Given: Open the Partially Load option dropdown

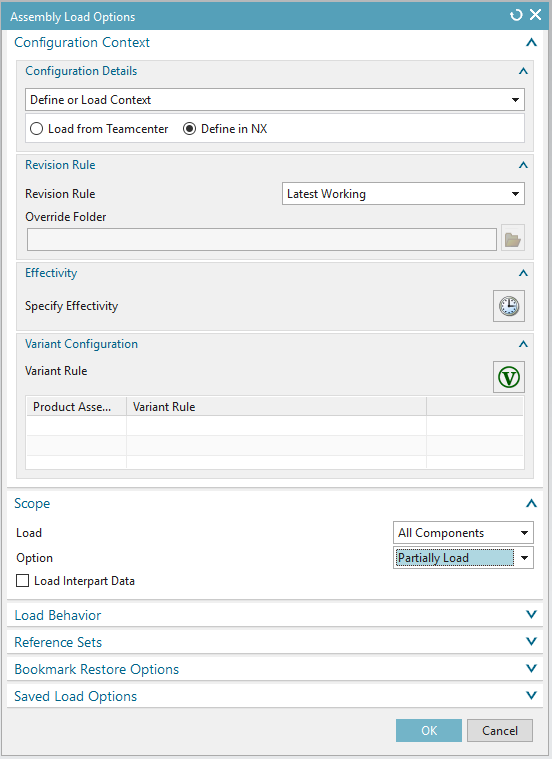Looking at the screenshot, I should (x=463, y=558).
